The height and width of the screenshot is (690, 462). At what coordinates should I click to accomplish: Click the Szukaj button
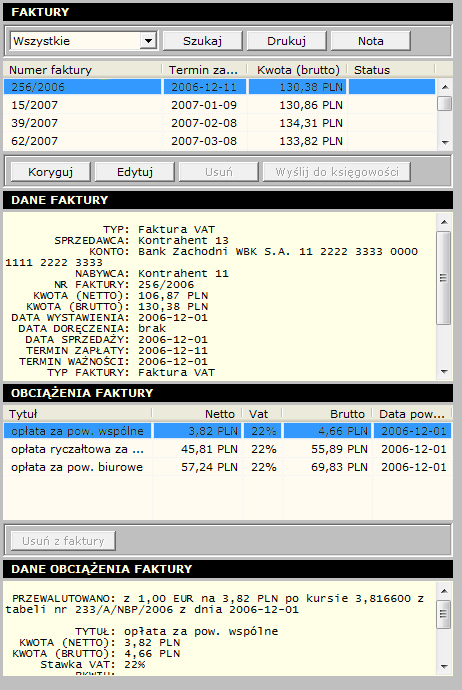tap(202, 41)
